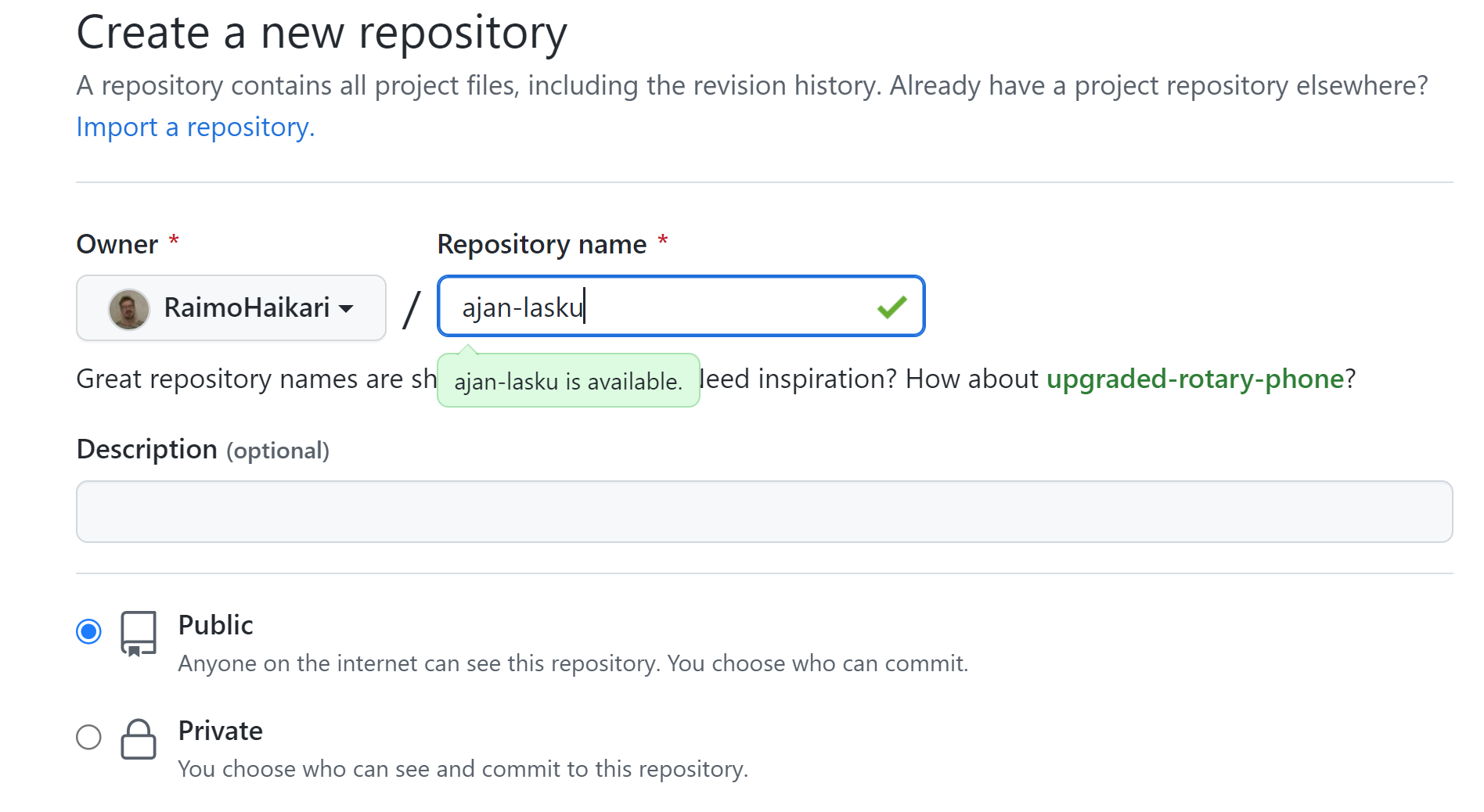Click the green checkmark in the name field
Screen dimensions: 1484x812
891,307
